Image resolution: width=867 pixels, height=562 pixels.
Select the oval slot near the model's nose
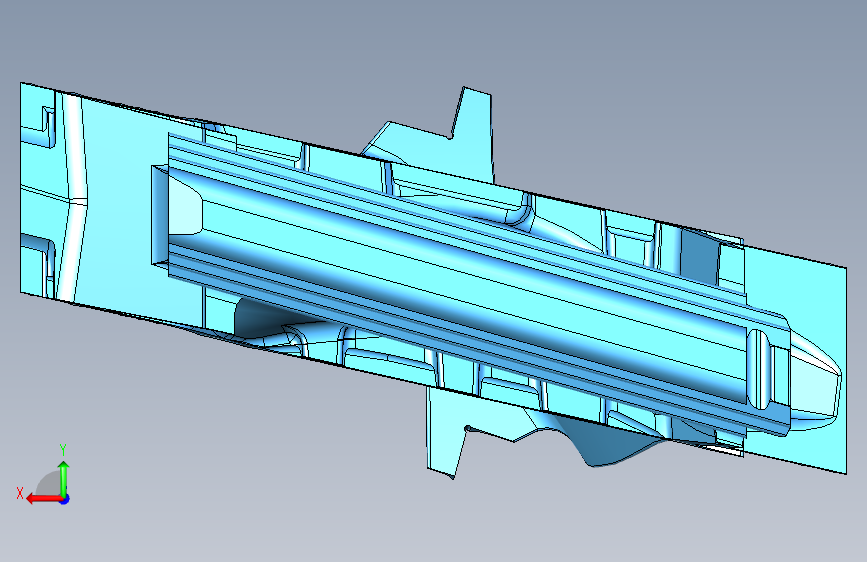(759, 369)
